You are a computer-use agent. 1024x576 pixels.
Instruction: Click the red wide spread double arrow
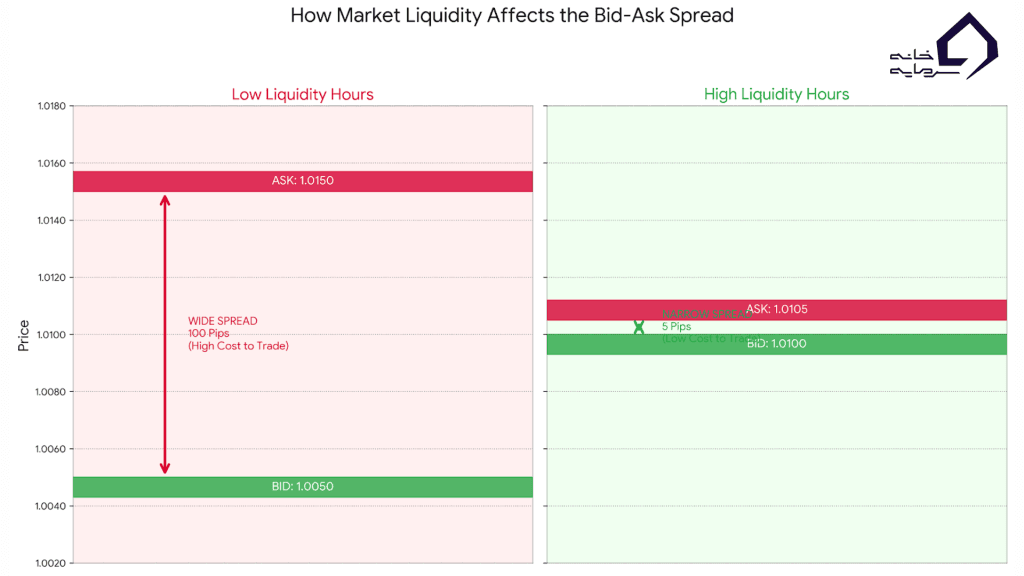165,334
